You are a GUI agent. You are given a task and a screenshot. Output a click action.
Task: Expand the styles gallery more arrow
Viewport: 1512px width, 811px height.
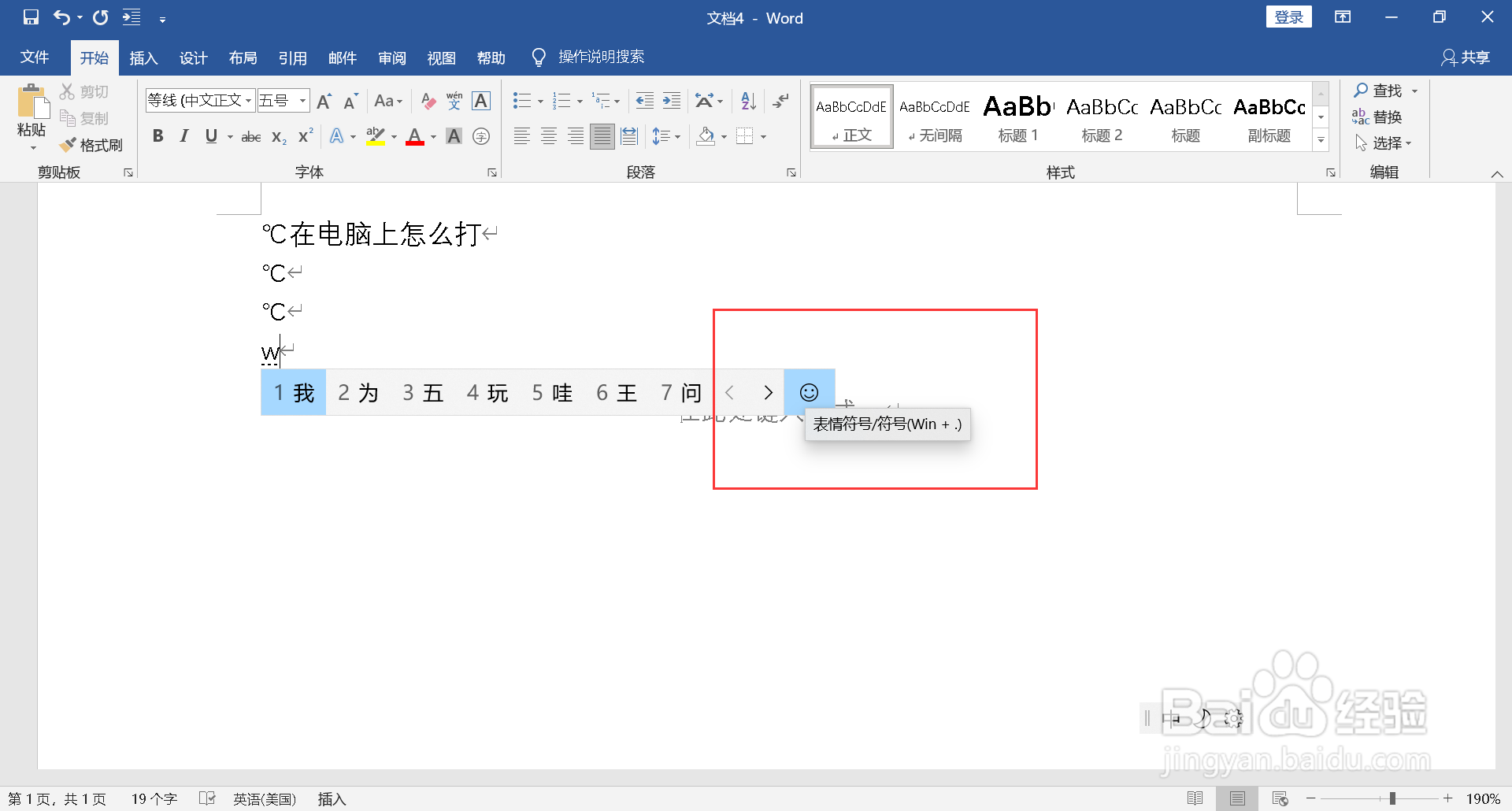[1321, 139]
